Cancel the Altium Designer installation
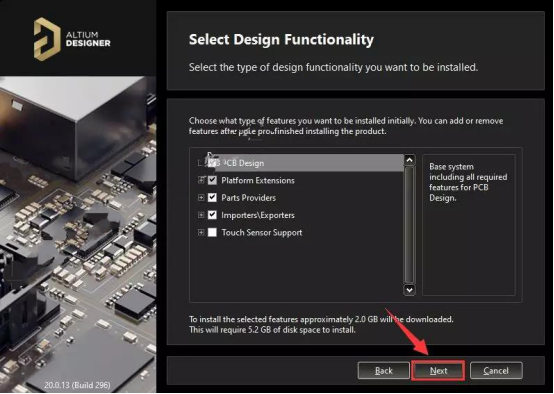Screen dimensions: 554x394 496,370
